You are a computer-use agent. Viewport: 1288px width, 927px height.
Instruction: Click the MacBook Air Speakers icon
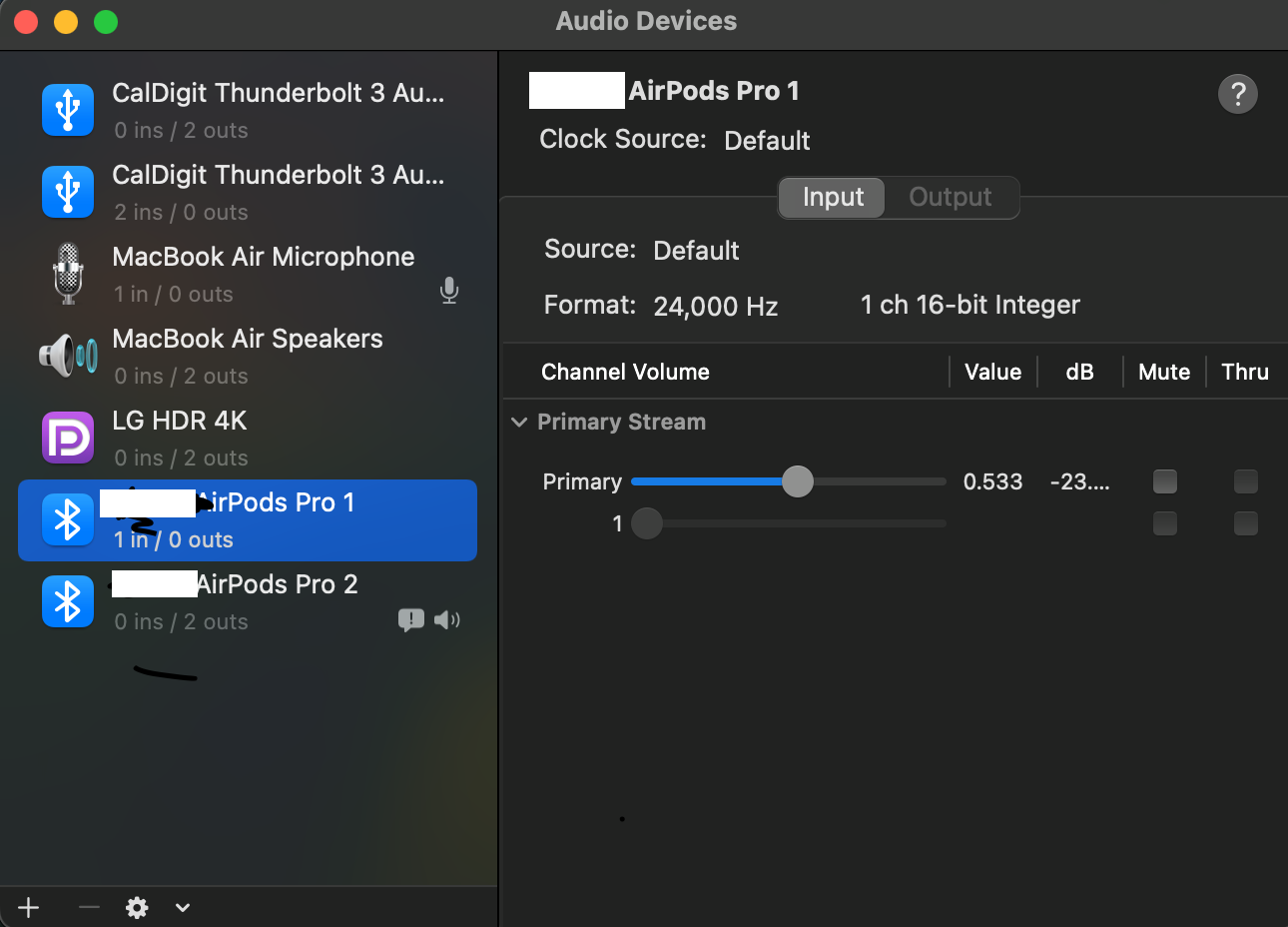point(68,356)
